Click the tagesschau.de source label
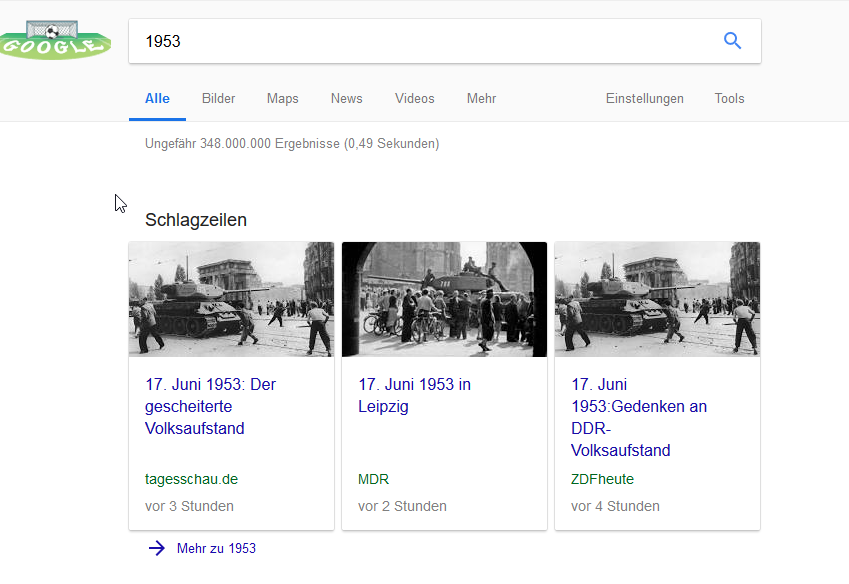 click(191, 479)
